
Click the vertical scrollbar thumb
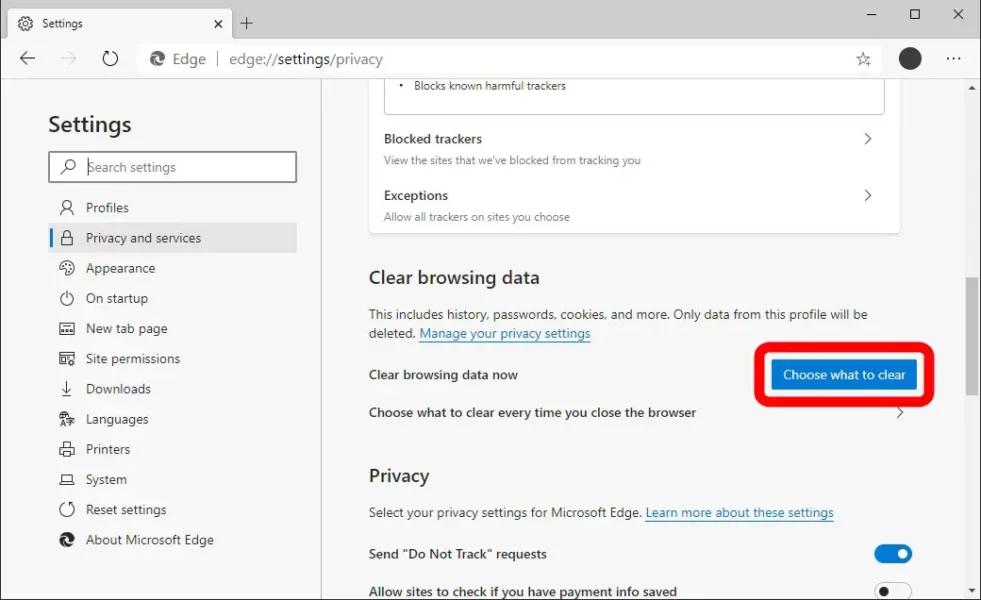972,336
